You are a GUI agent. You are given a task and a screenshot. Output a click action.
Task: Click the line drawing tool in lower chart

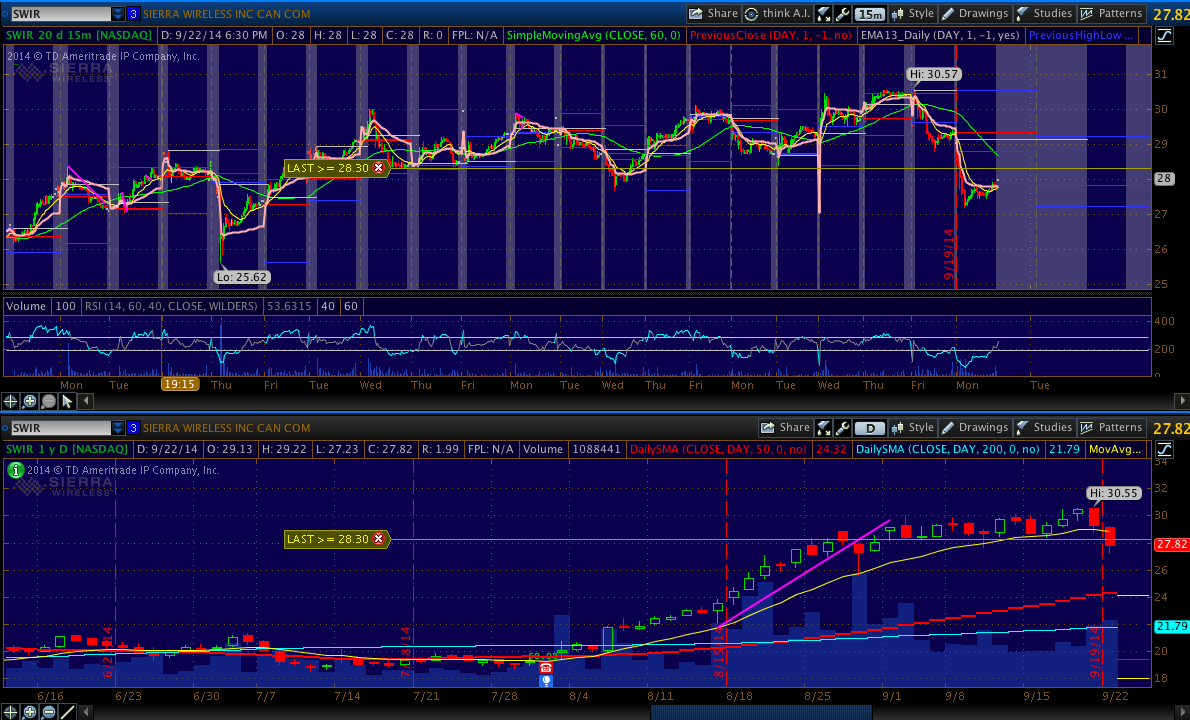(67, 712)
